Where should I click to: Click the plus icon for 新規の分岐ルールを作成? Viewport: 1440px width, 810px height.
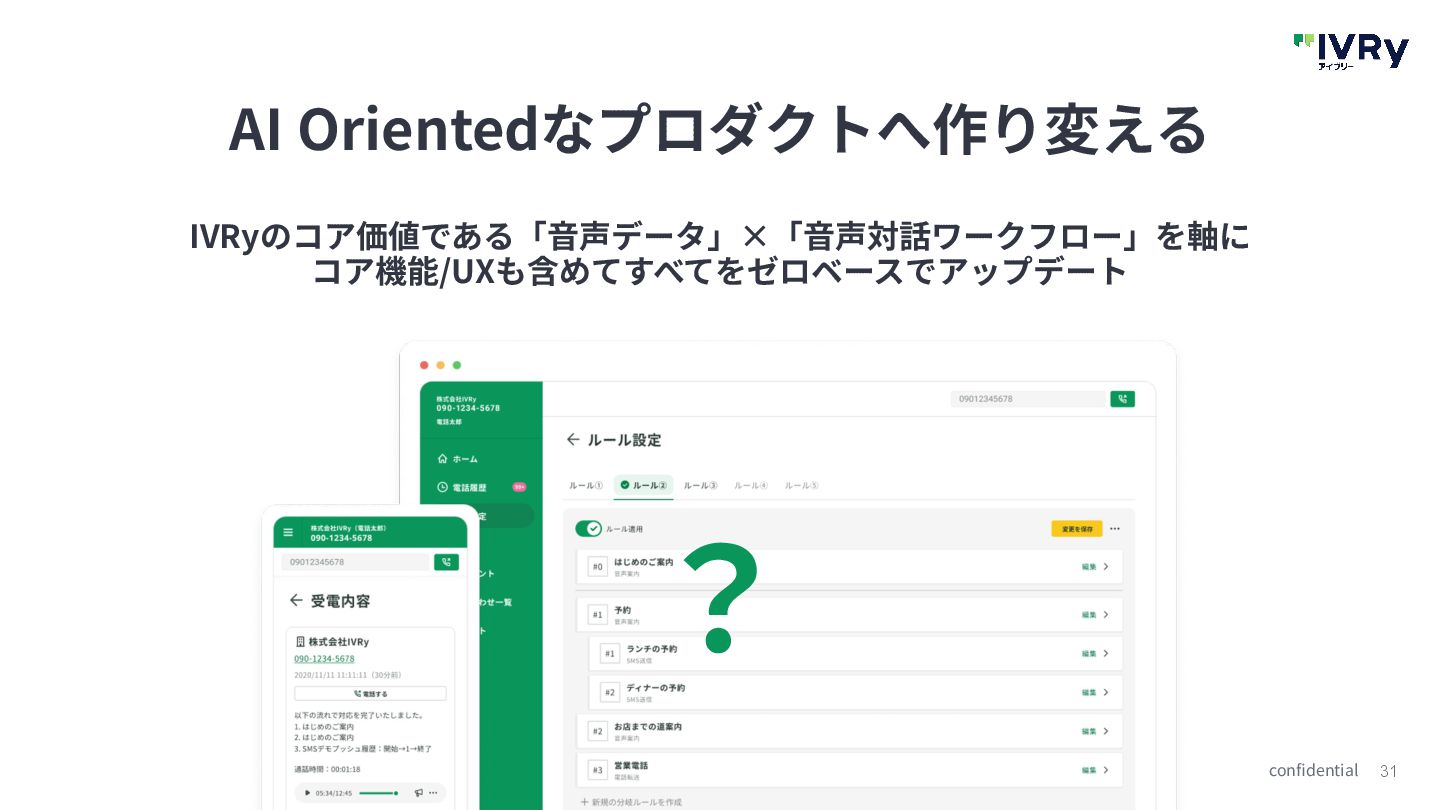[585, 802]
